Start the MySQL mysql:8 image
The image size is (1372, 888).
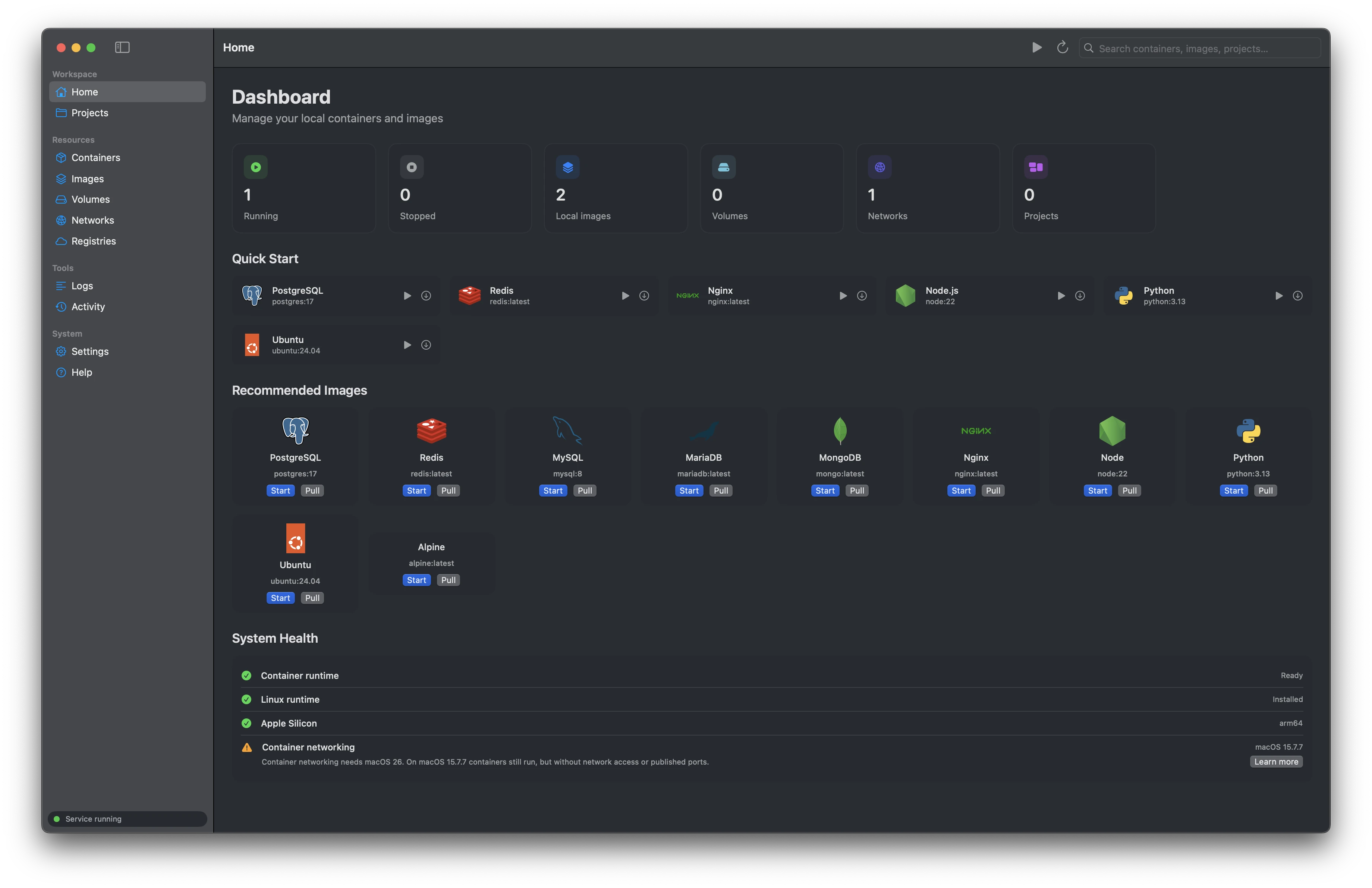tap(553, 490)
